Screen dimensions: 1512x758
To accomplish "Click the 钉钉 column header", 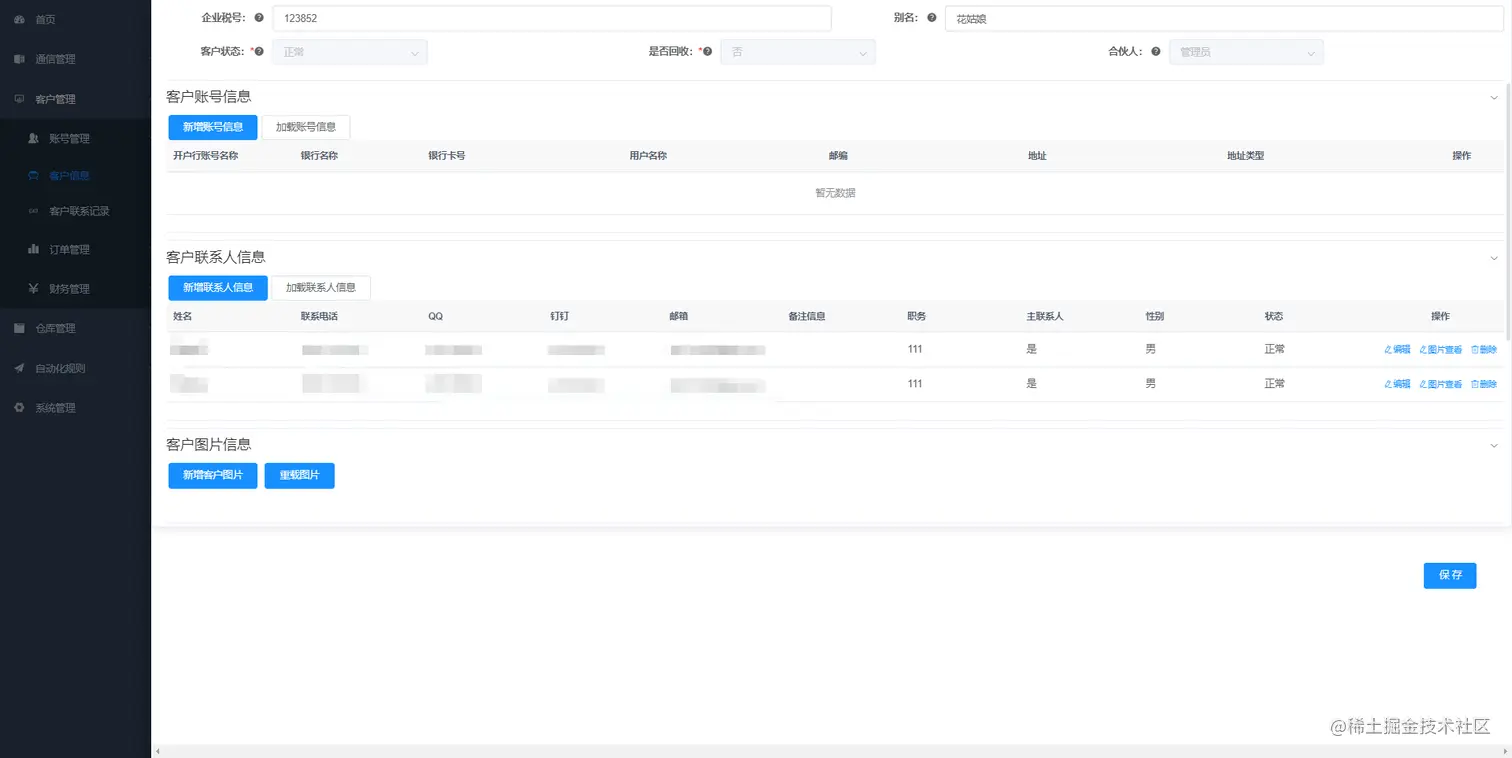I will tap(559, 316).
